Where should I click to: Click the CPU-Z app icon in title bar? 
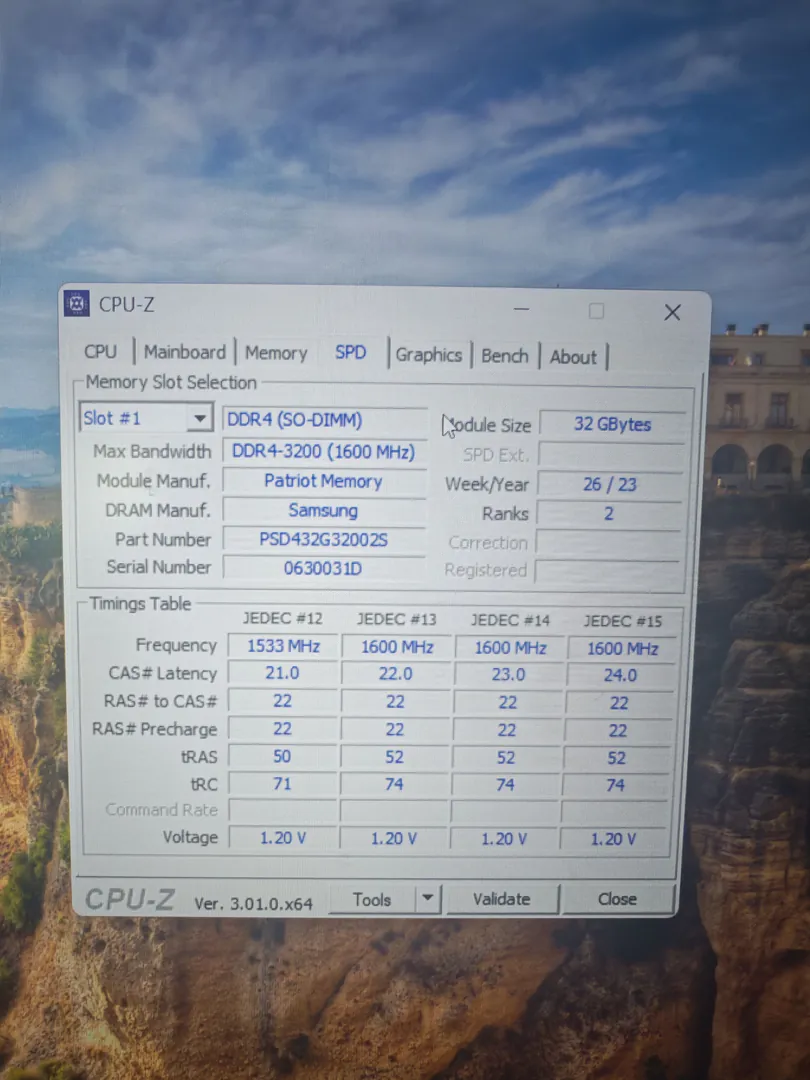coord(76,303)
